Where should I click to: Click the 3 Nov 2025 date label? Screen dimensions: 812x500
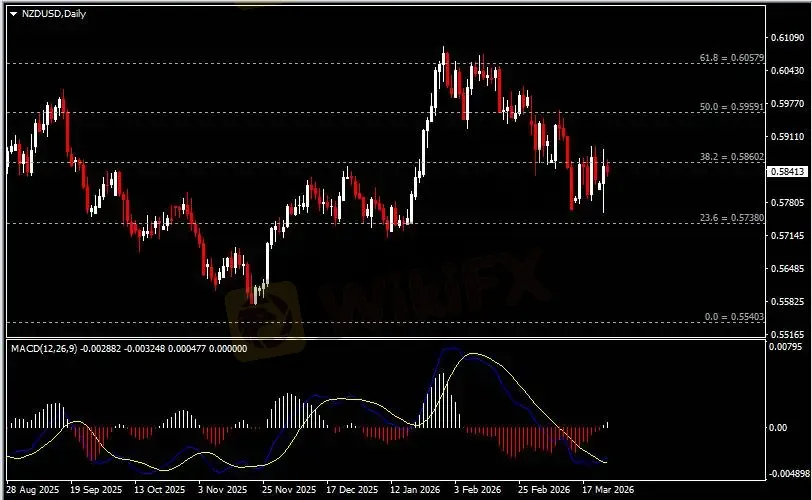click(223, 490)
